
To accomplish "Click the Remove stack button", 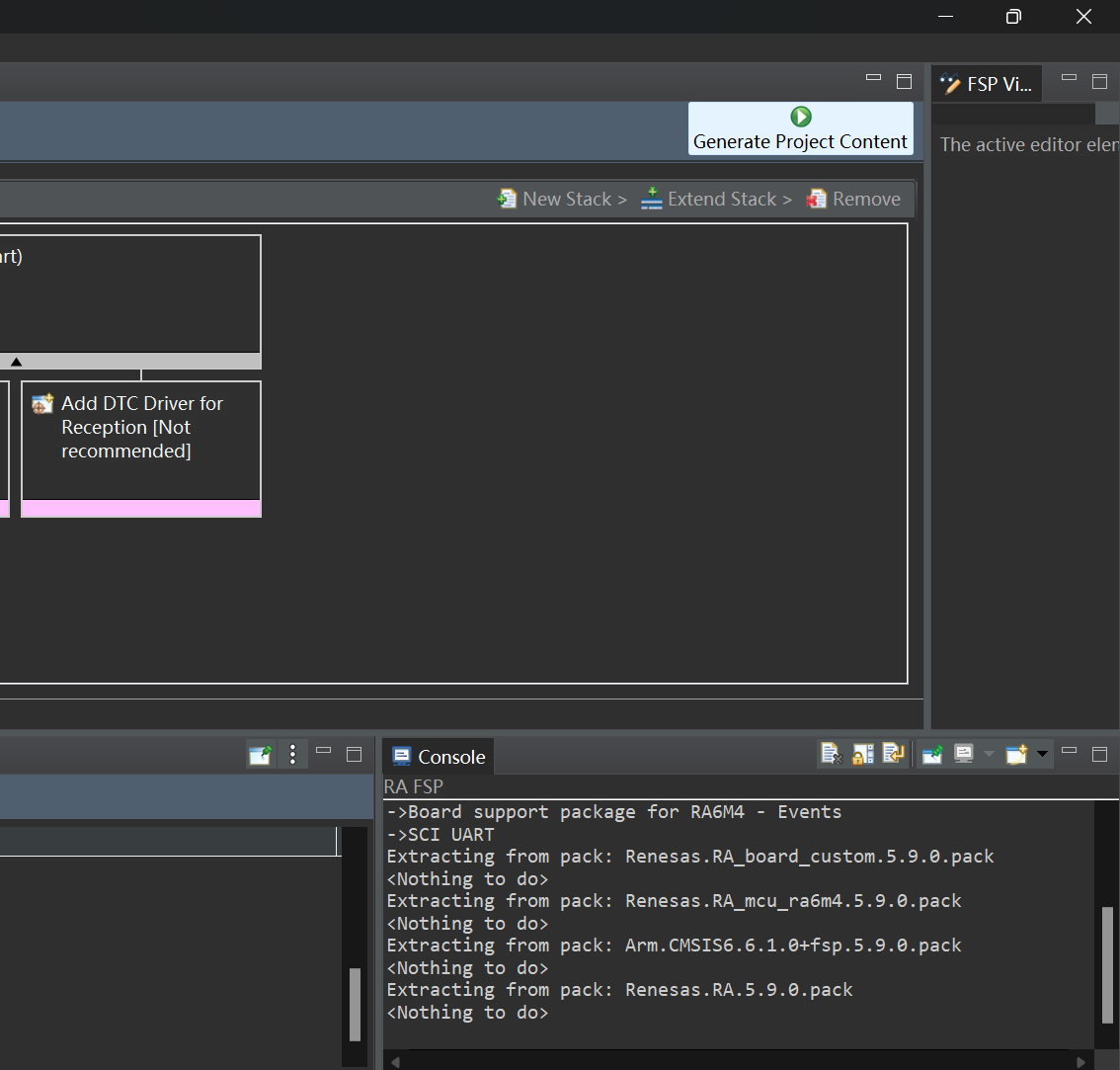I will pos(853,199).
